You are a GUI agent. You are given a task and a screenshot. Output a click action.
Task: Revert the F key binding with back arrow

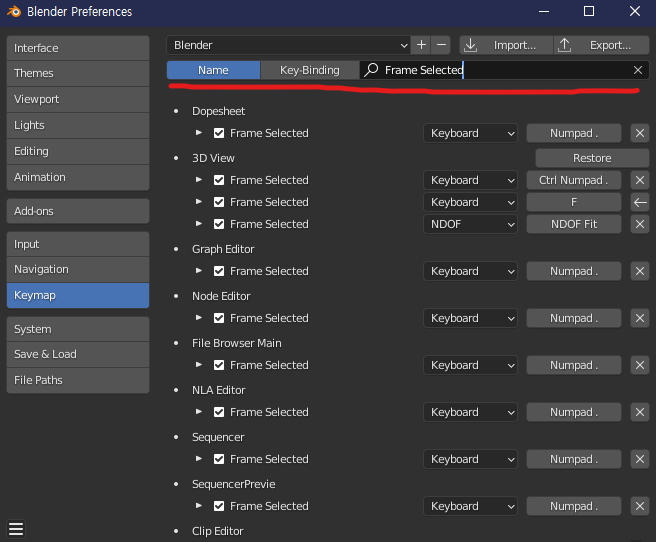pos(640,202)
